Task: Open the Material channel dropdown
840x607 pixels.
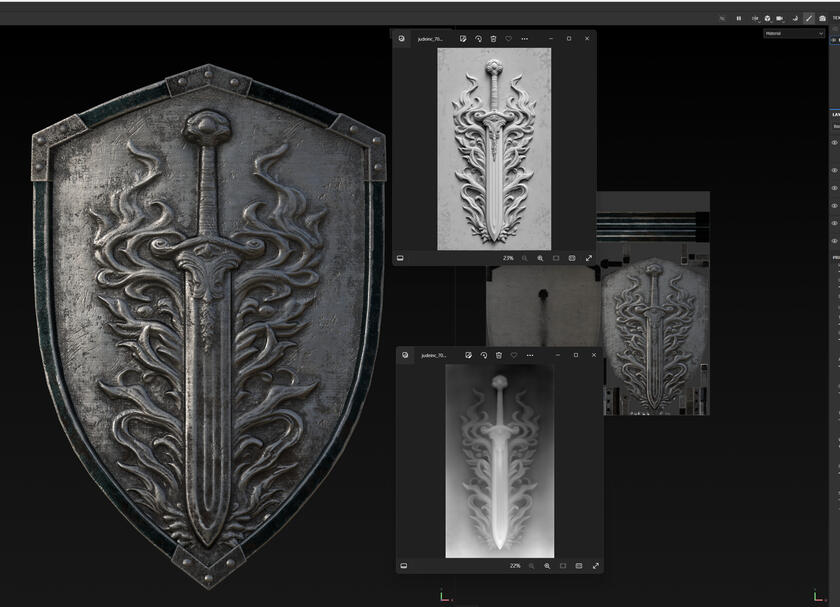Action: (794, 33)
